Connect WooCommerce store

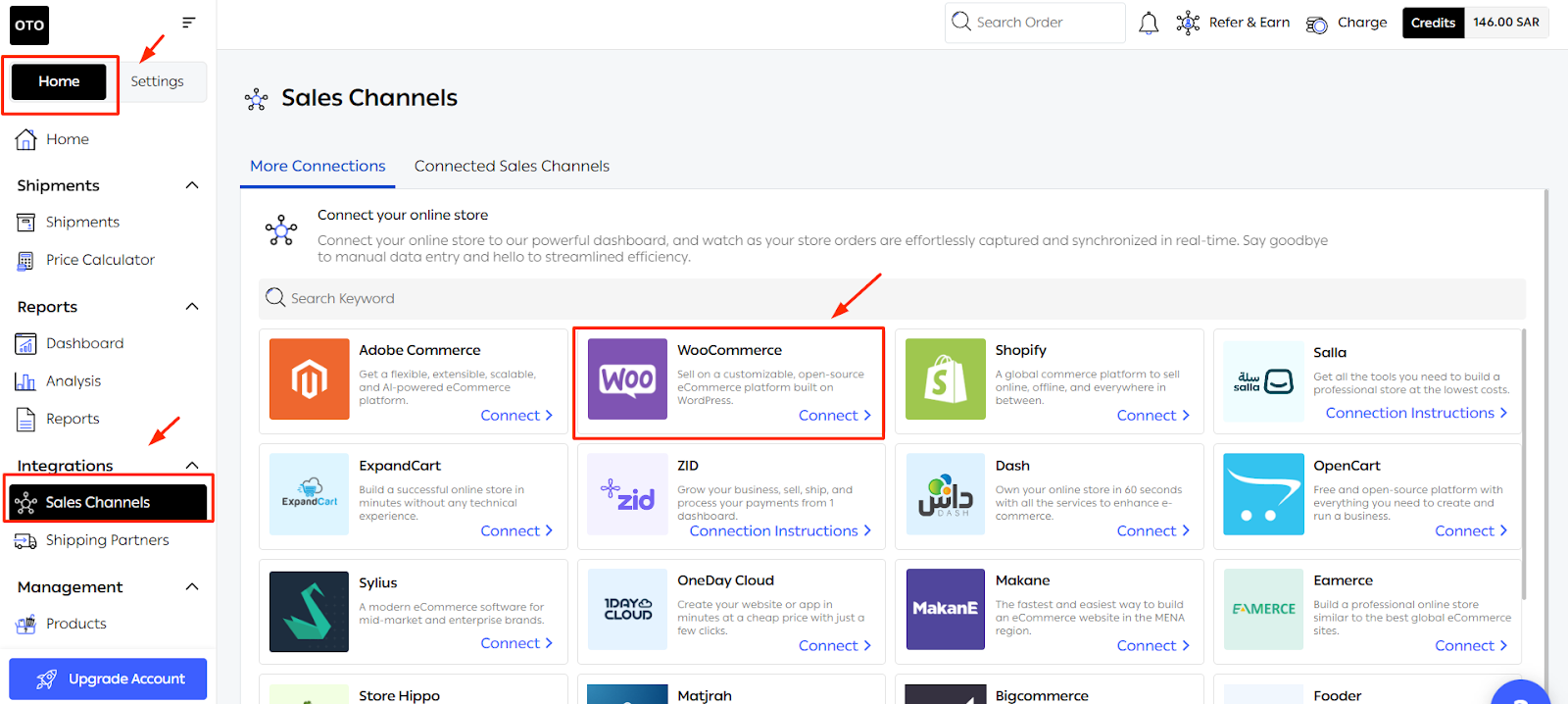(835, 416)
